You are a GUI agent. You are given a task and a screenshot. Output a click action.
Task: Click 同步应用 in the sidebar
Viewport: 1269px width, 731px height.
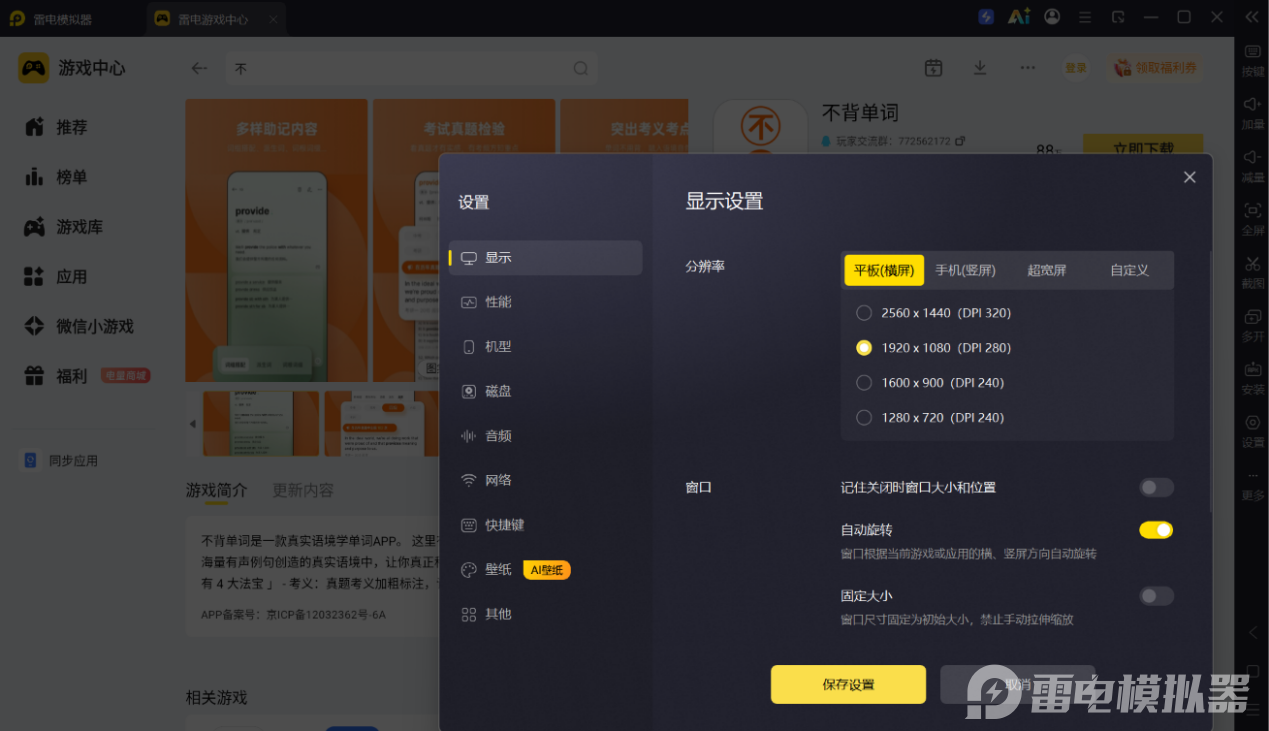[62, 461]
